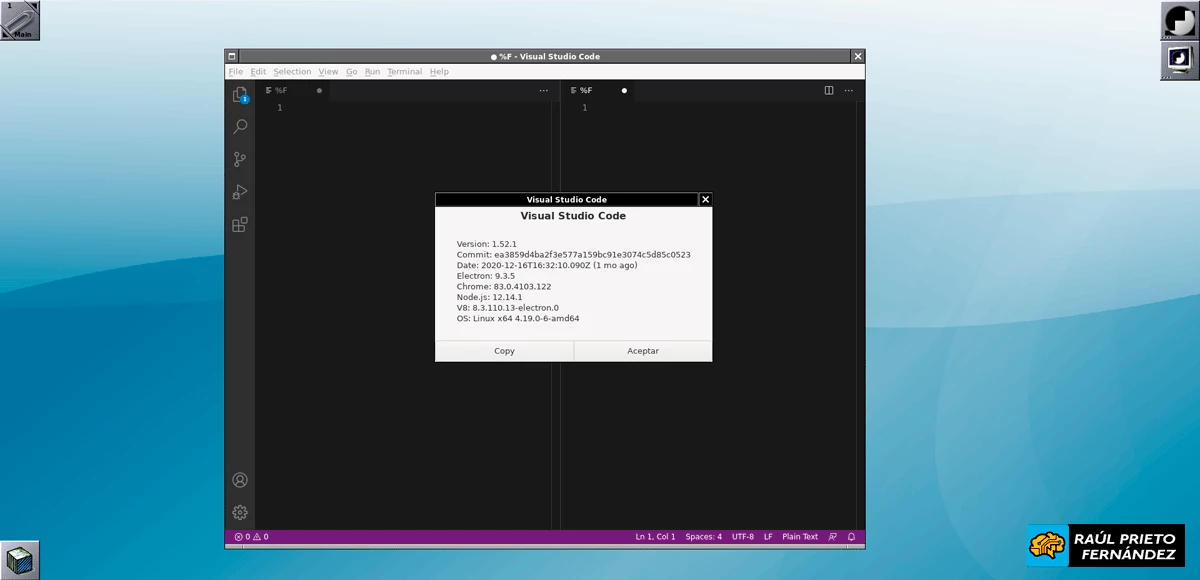Select the Run and Debug icon
This screenshot has height=580, width=1200.
click(239, 192)
